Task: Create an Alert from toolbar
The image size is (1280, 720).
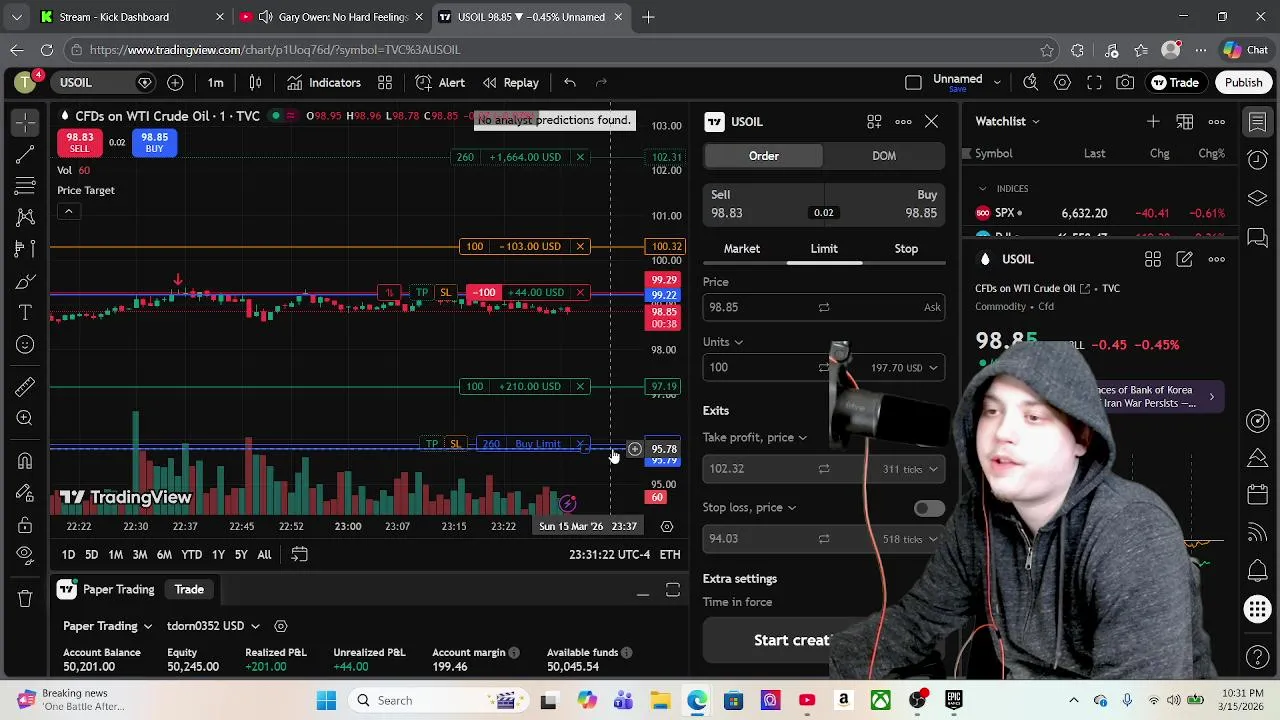Action: tap(440, 83)
